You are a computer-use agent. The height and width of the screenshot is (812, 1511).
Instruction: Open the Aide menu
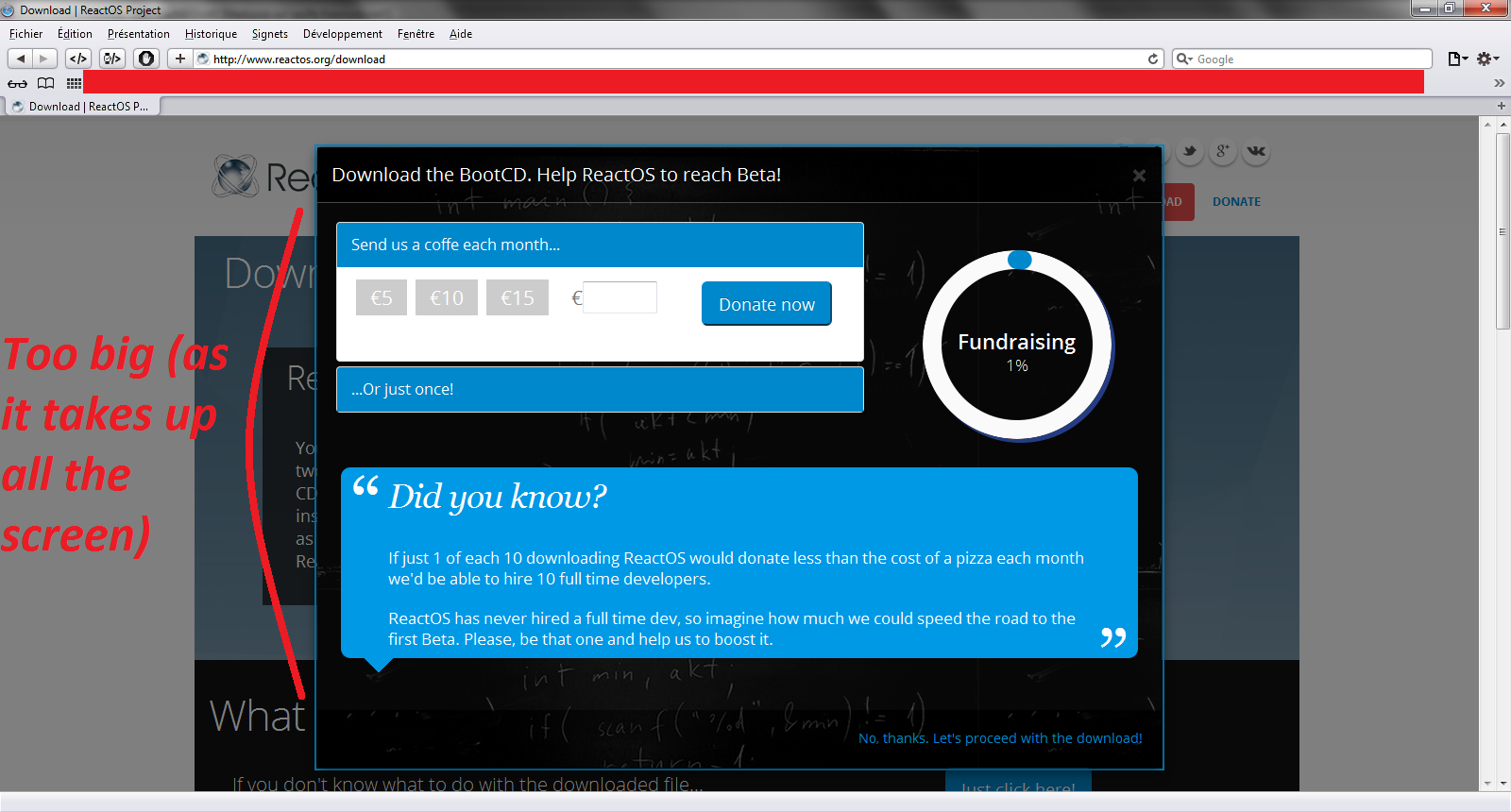[x=461, y=34]
